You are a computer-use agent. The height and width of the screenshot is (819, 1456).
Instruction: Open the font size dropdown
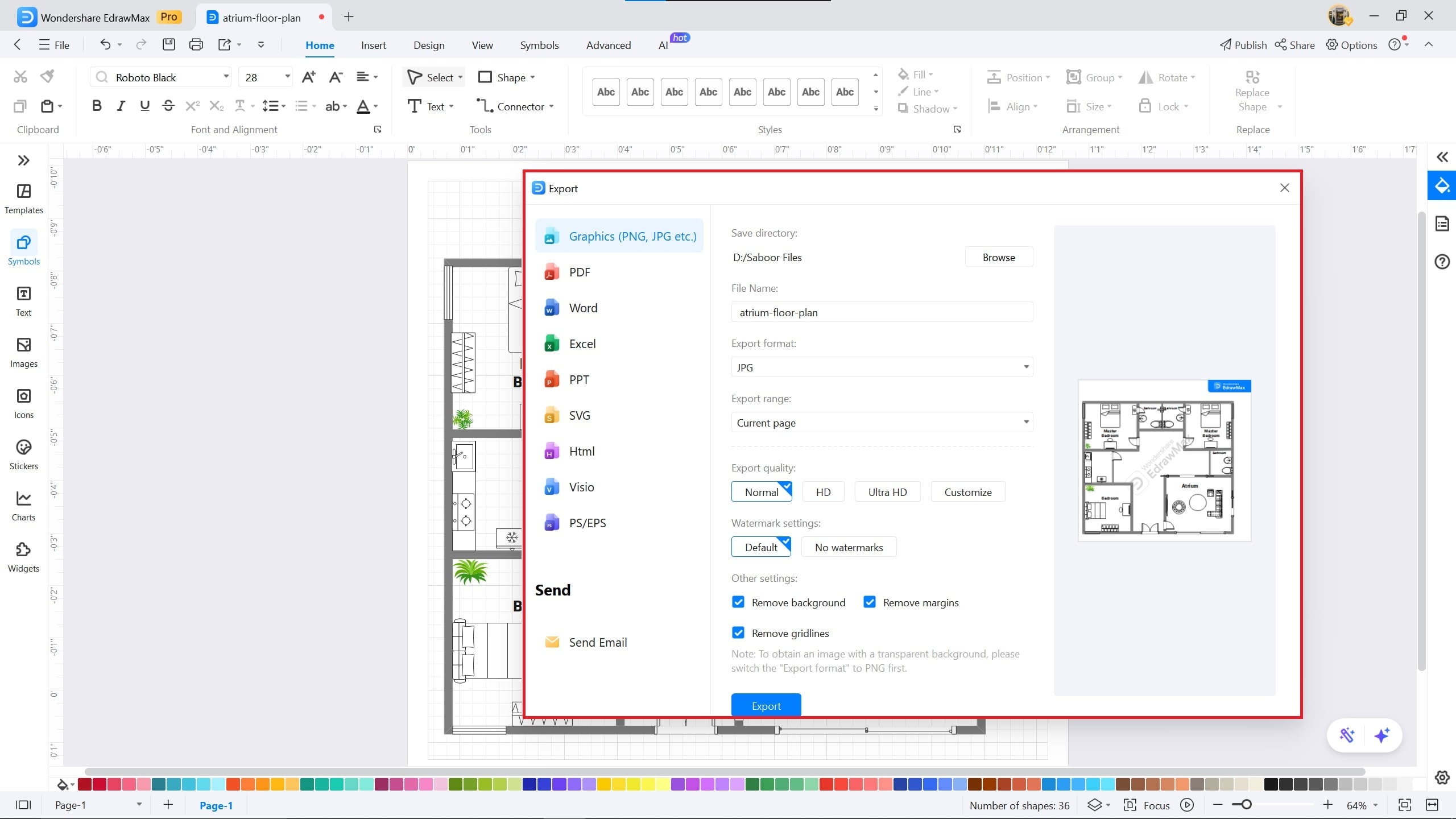click(287, 77)
